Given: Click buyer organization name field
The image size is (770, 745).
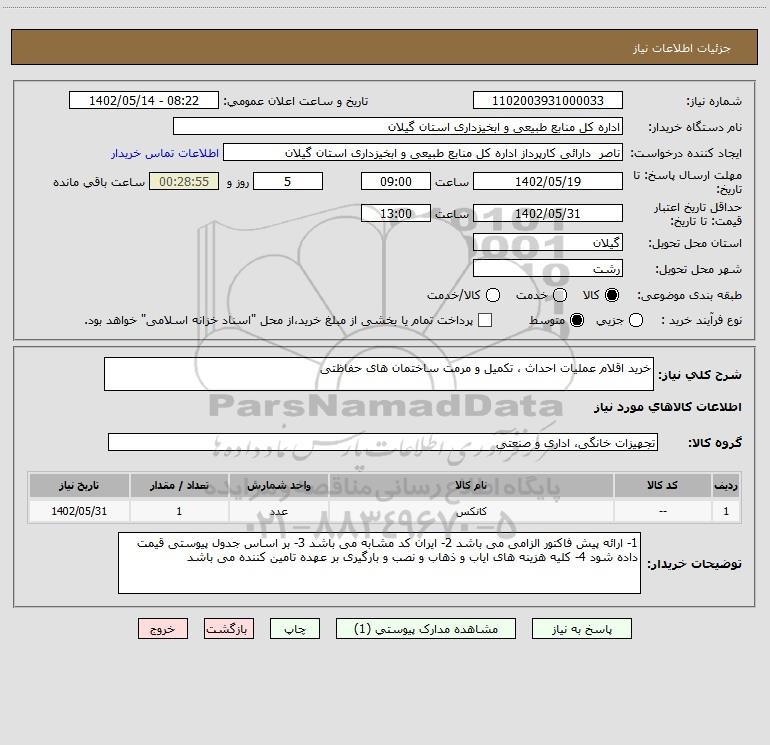Looking at the screenshot, I should (x=398, y=127).
